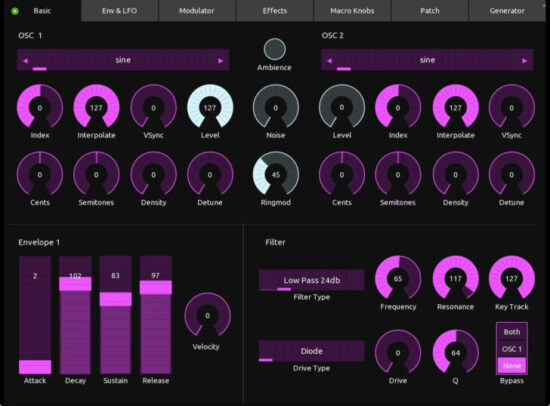Image resolution: width=550 pixels, height=406 pixels.
Task: Select the None bypass option
Action: pos(512,366)
